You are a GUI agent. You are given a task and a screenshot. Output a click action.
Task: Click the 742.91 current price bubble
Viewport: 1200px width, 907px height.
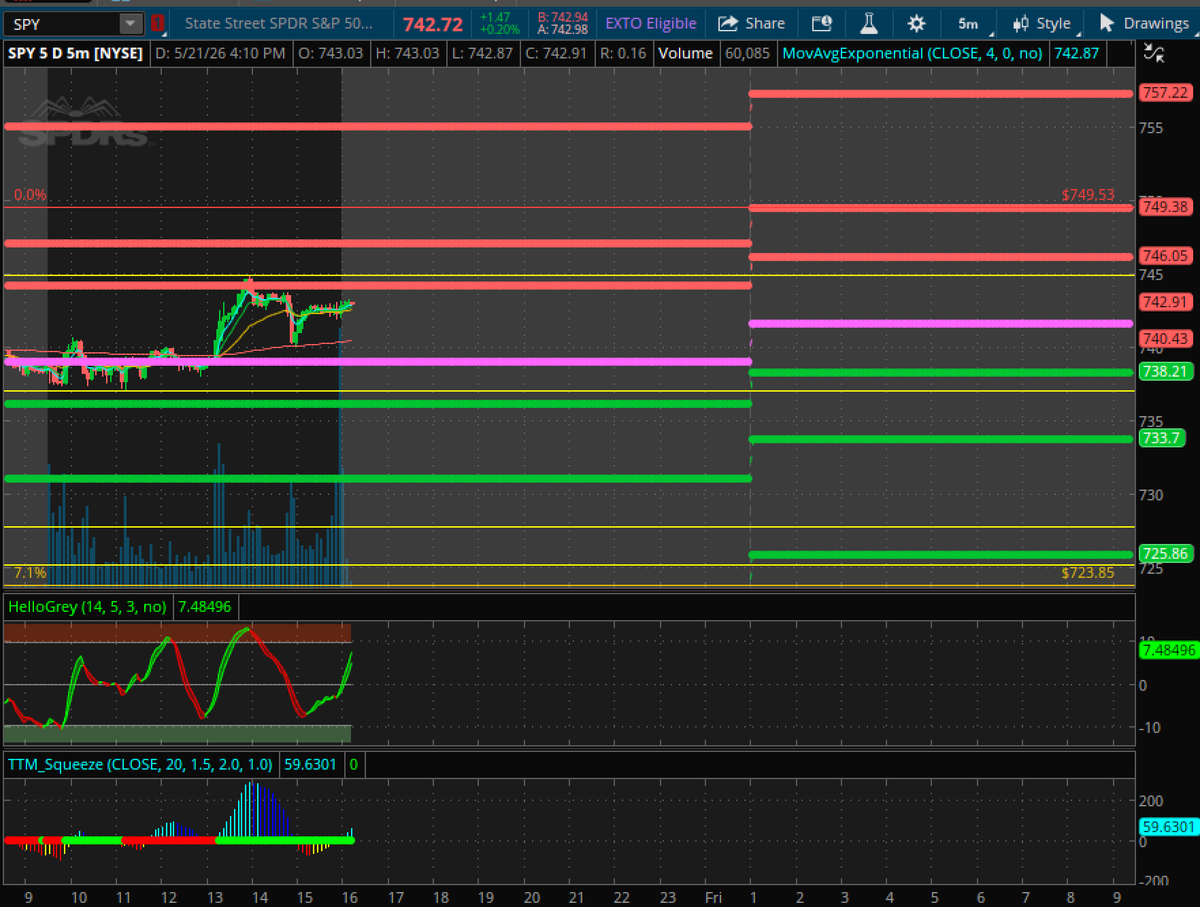(1165, 302)
